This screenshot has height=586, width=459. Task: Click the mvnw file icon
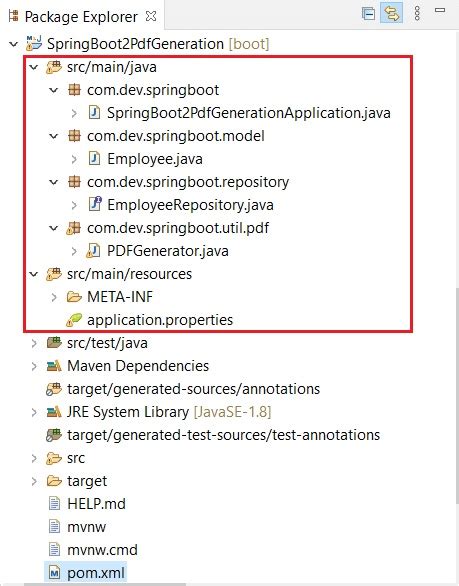(55, 527)
